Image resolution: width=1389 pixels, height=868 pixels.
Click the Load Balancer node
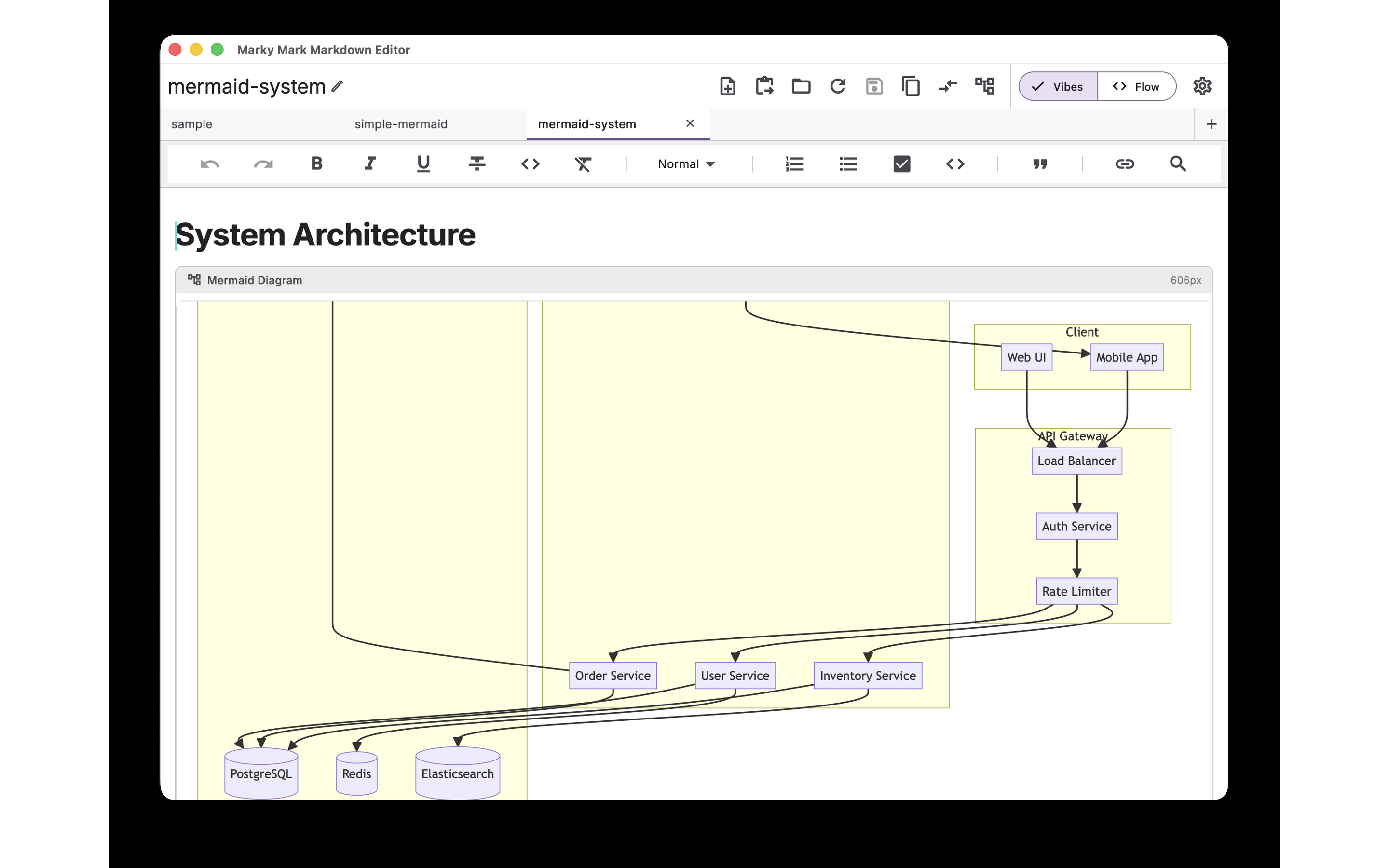point(1076,461)
